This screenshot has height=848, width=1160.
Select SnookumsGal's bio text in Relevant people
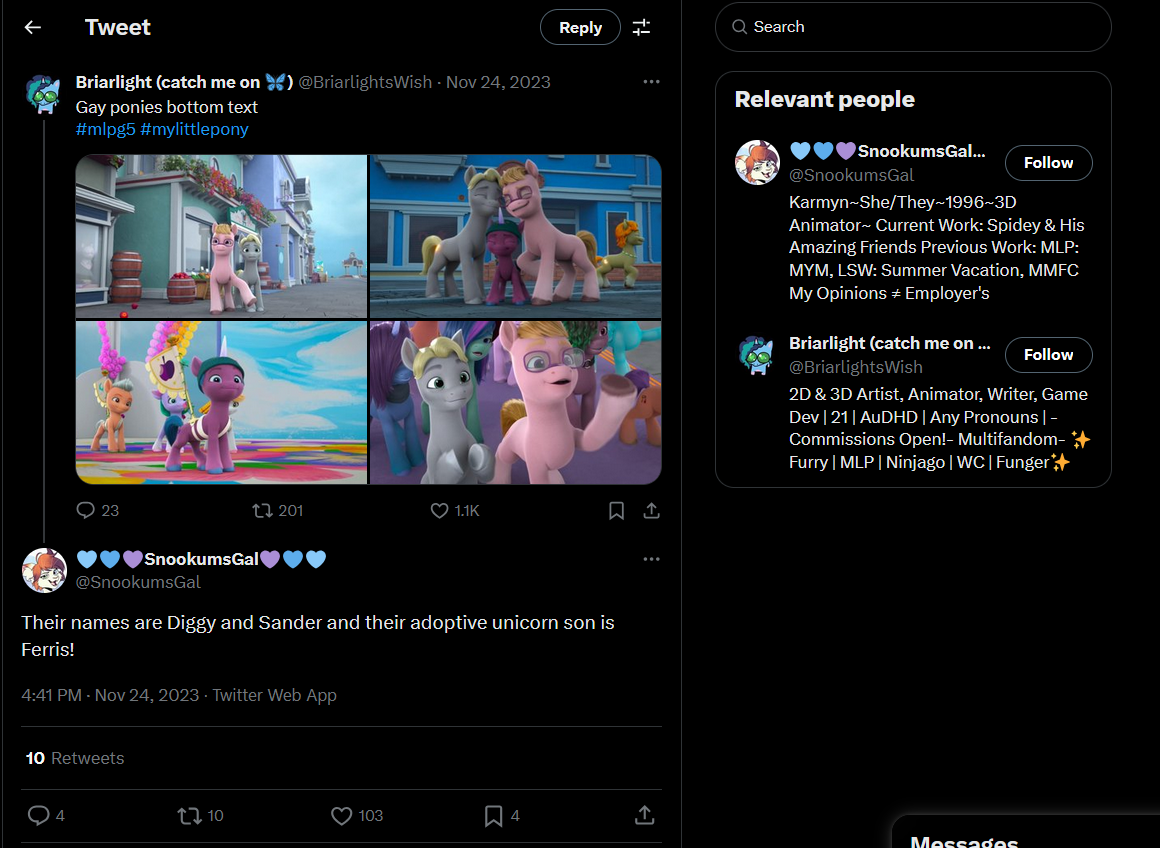(937, 248)
